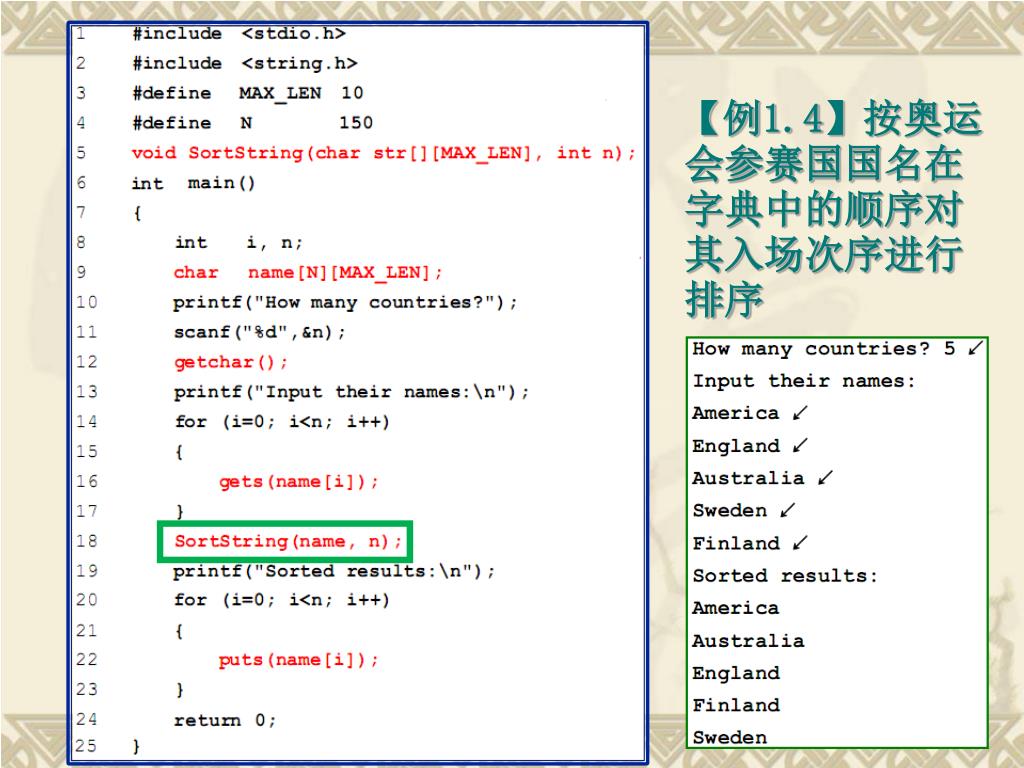The height and width of the screenshot is (768, 1024).
Task: Click the input 'Sweden' followed by return arrow
Action: [x=744, y=511]
